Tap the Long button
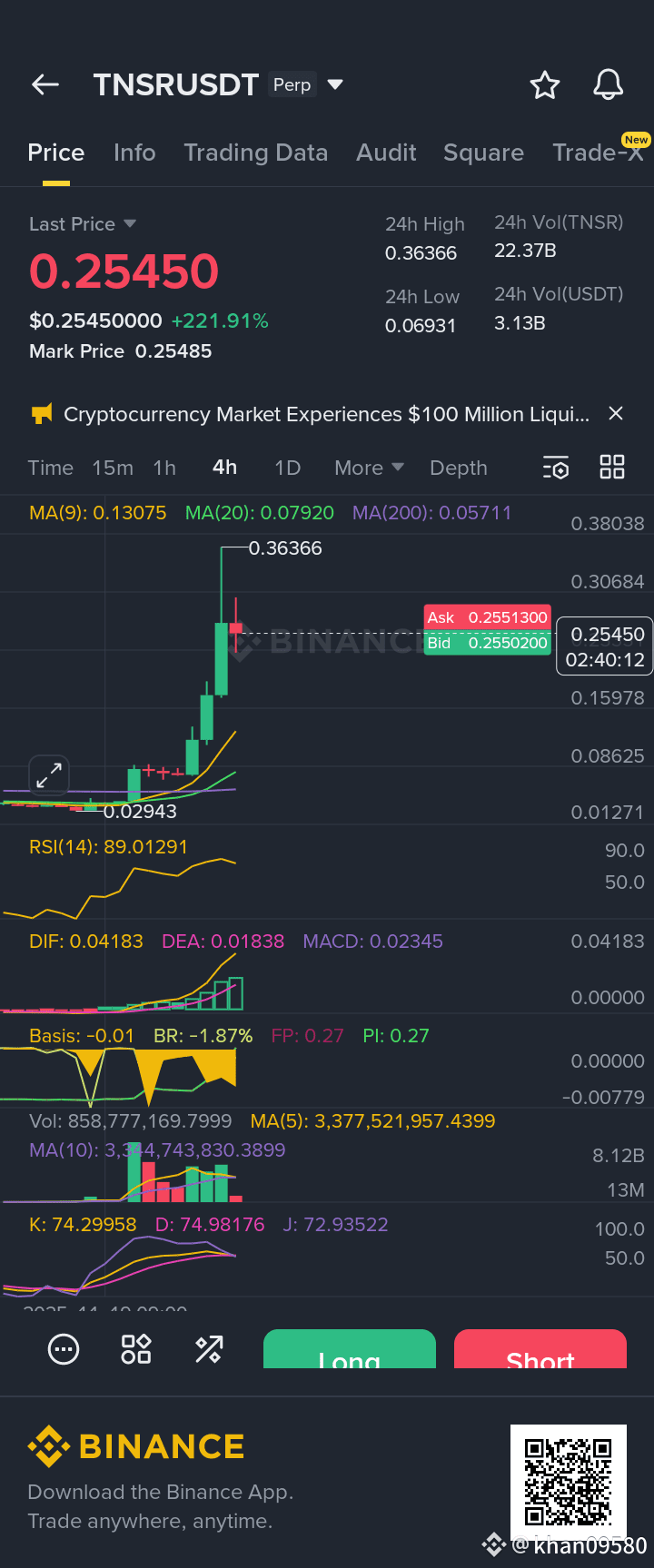 pos(350,1349)
